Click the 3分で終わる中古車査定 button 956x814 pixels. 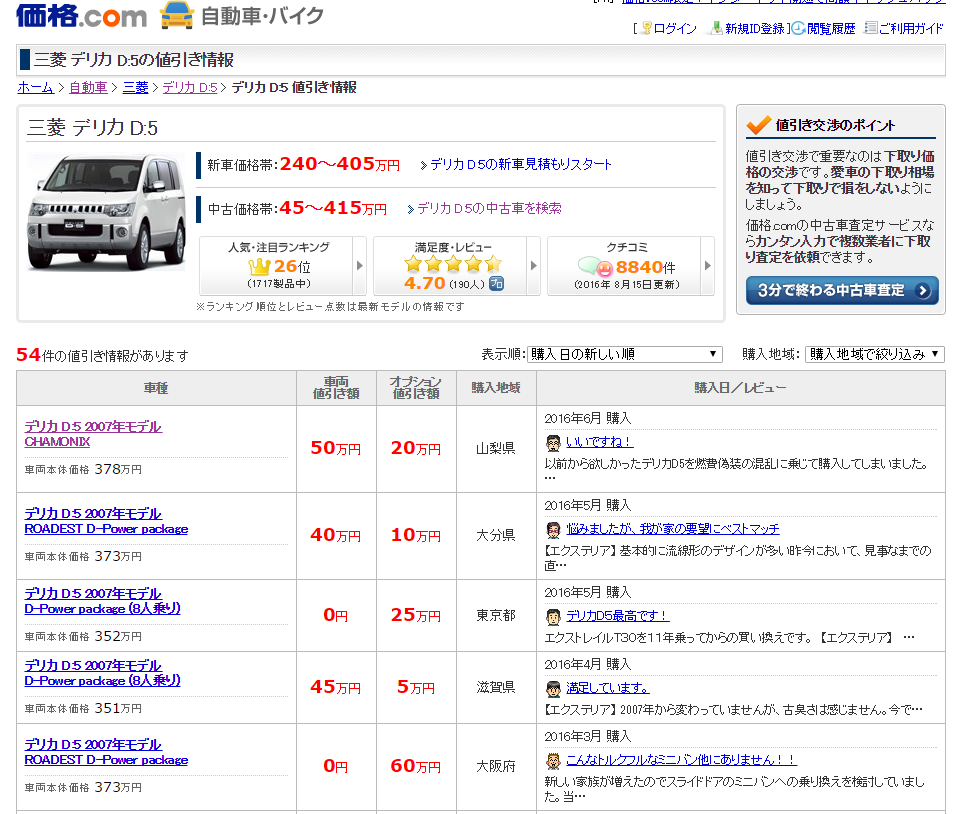(842, 290)
